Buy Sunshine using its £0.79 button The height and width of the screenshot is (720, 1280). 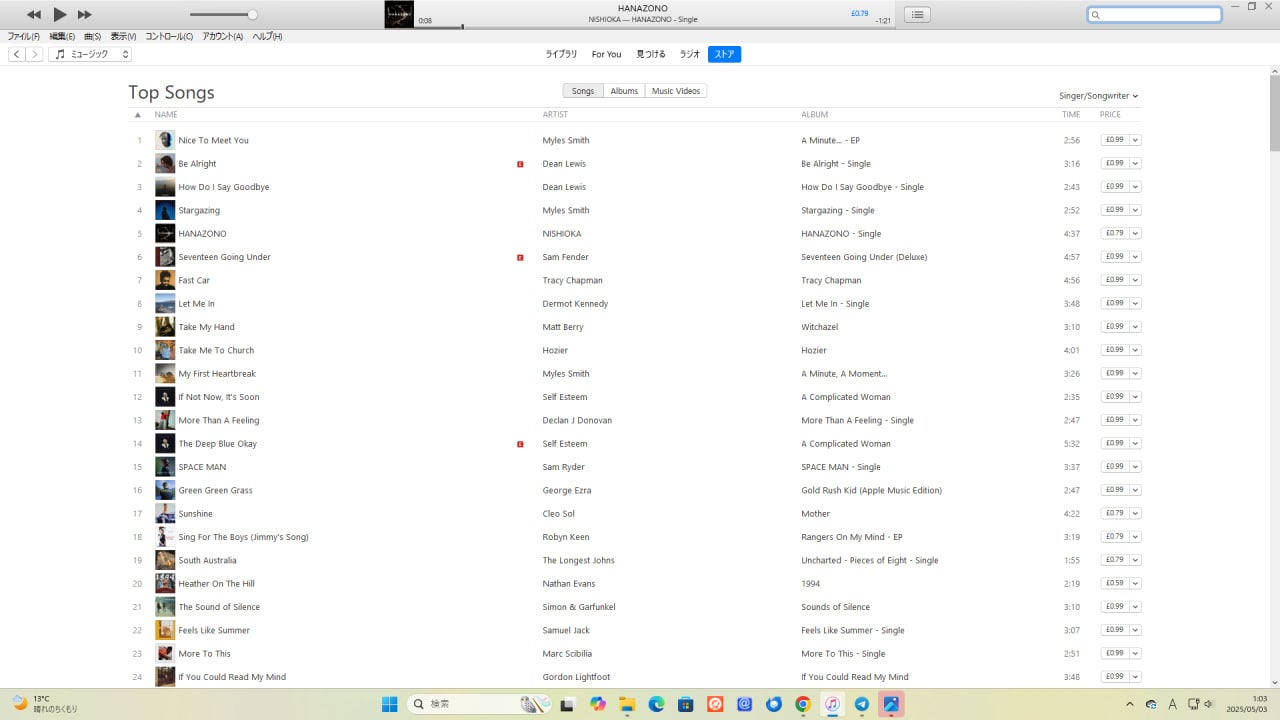(x=1115, y=513)
